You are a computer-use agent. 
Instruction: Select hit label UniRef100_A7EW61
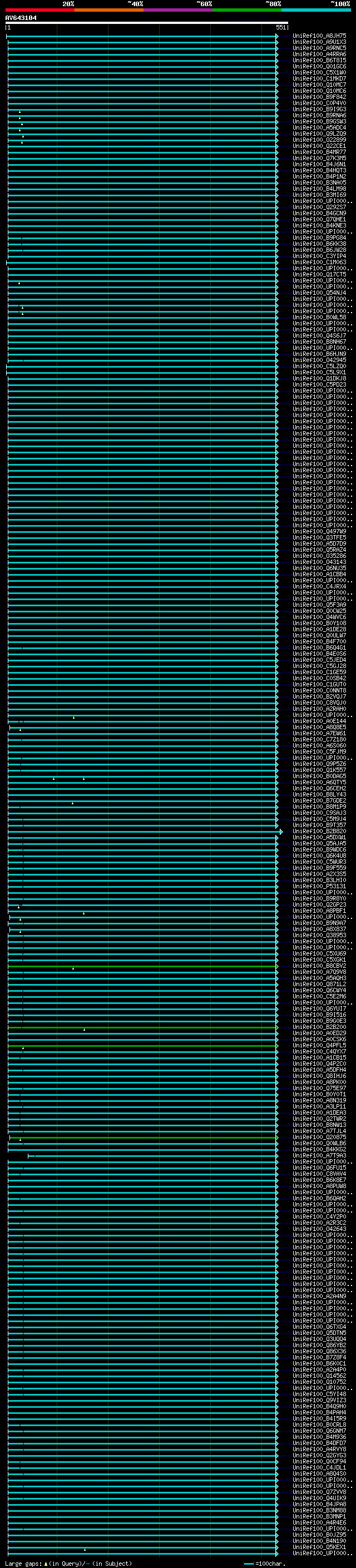(x=319, y=734)
